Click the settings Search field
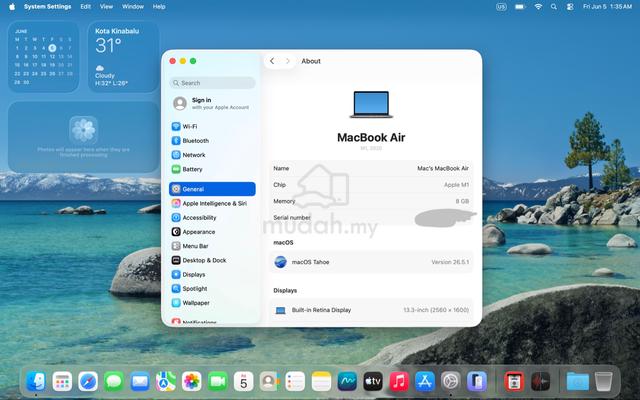Image resolution: width=640 pixels, height=400 pixels. pos(212,83)
